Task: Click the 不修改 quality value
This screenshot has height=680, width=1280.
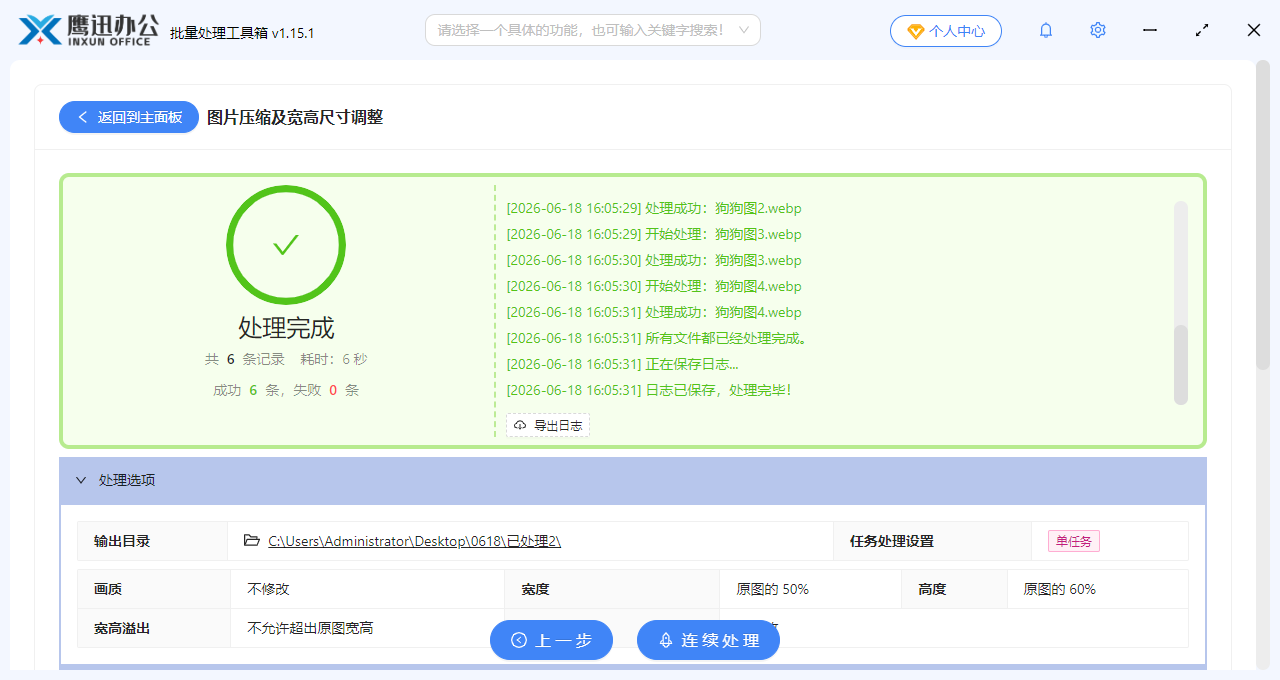Action: (x=268, y=589)
